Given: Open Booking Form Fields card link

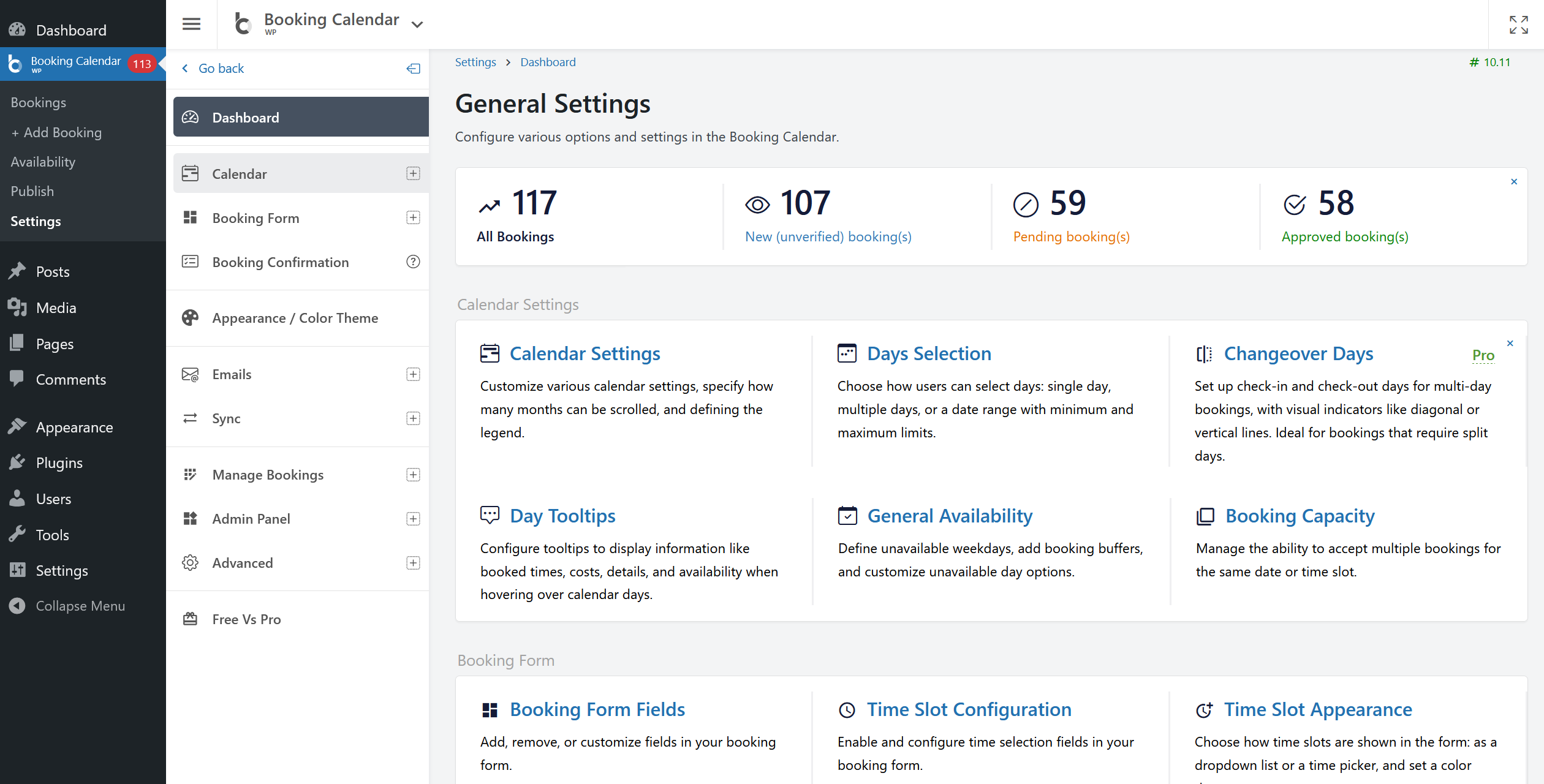Looking at the screenshot, I should tap(597, 709).
